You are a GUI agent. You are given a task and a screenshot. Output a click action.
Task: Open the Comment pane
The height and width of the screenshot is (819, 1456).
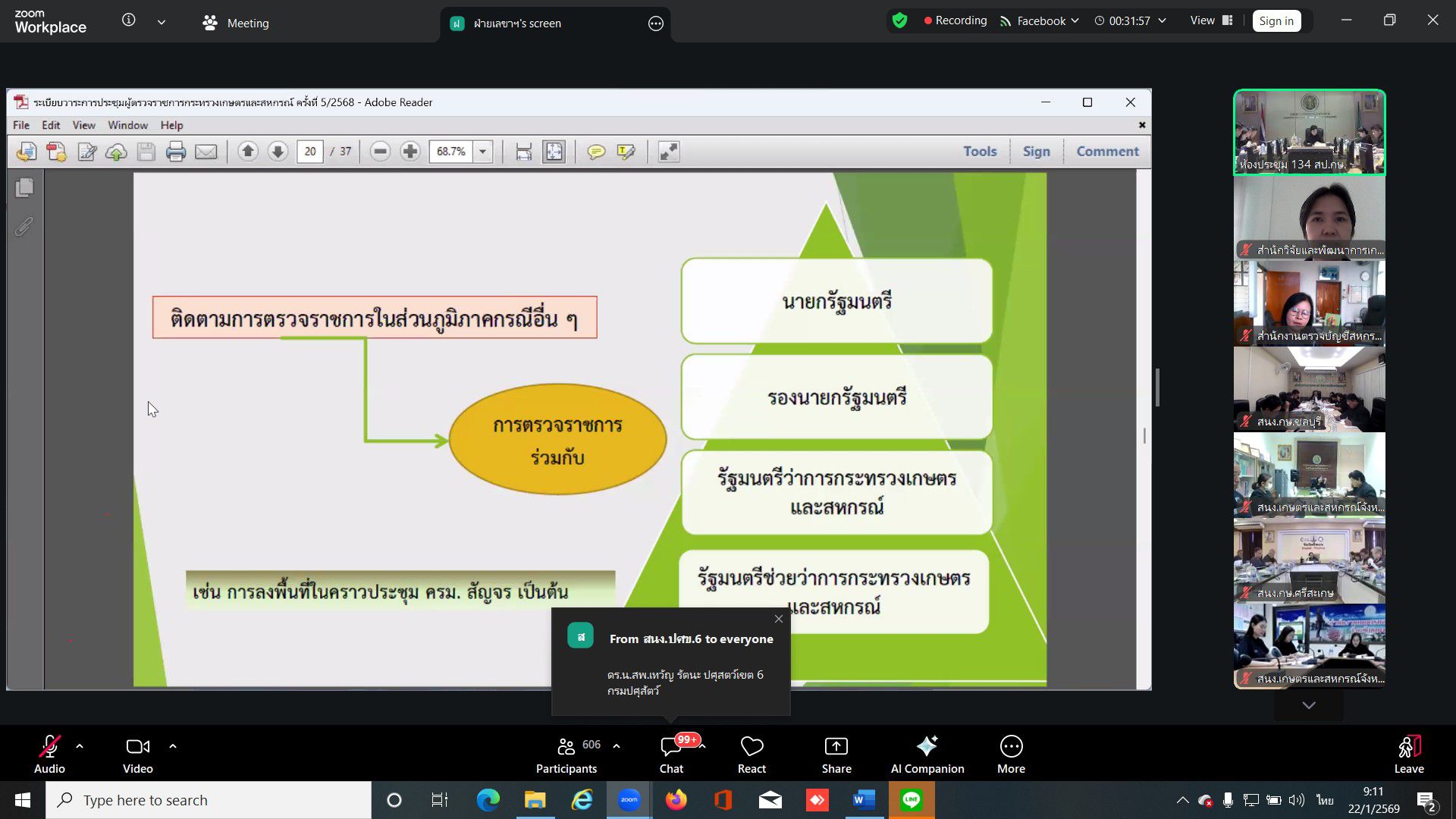tap(1107, 152)
